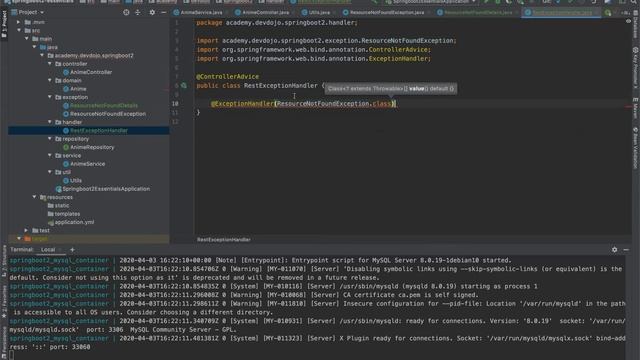Collapse the util package
This screenshot has width=640, height=360.
(50, 172)
